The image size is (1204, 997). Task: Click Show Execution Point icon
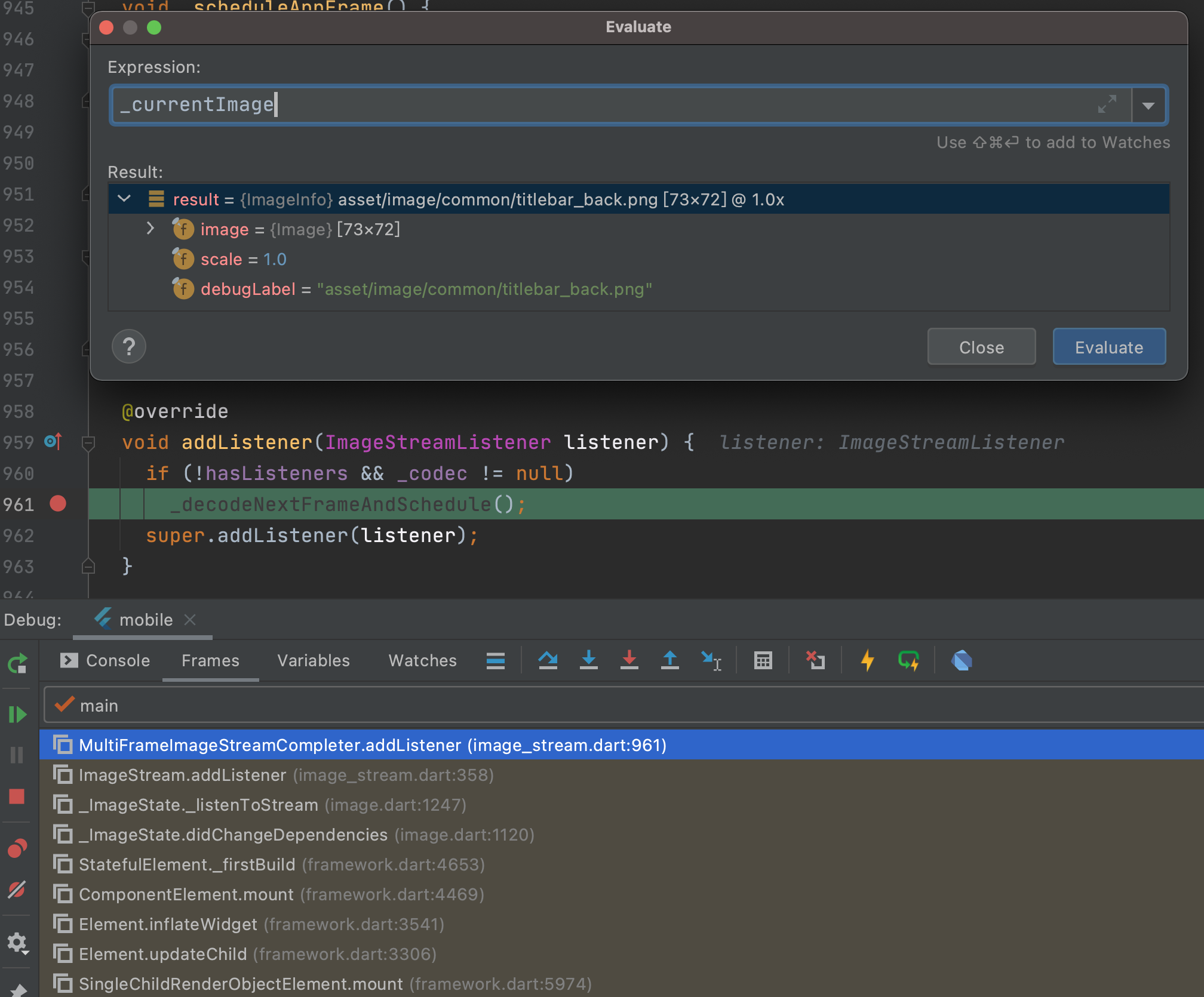(495, 660)
